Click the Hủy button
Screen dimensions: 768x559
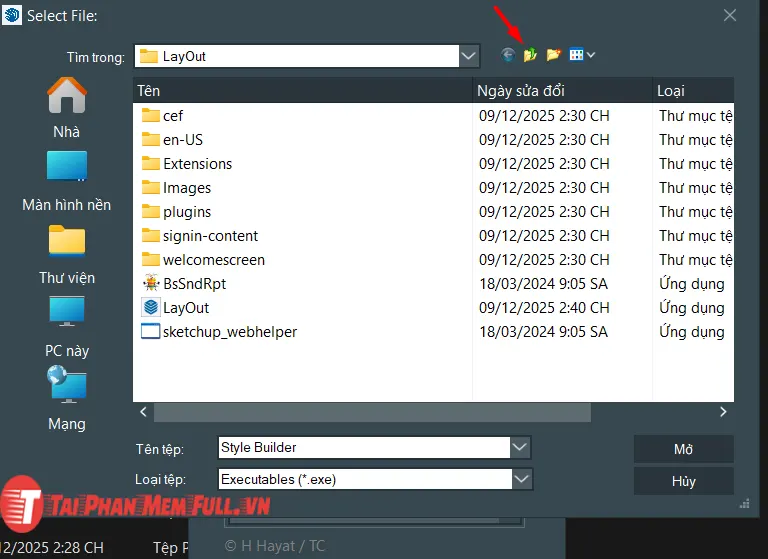(684, 481)
